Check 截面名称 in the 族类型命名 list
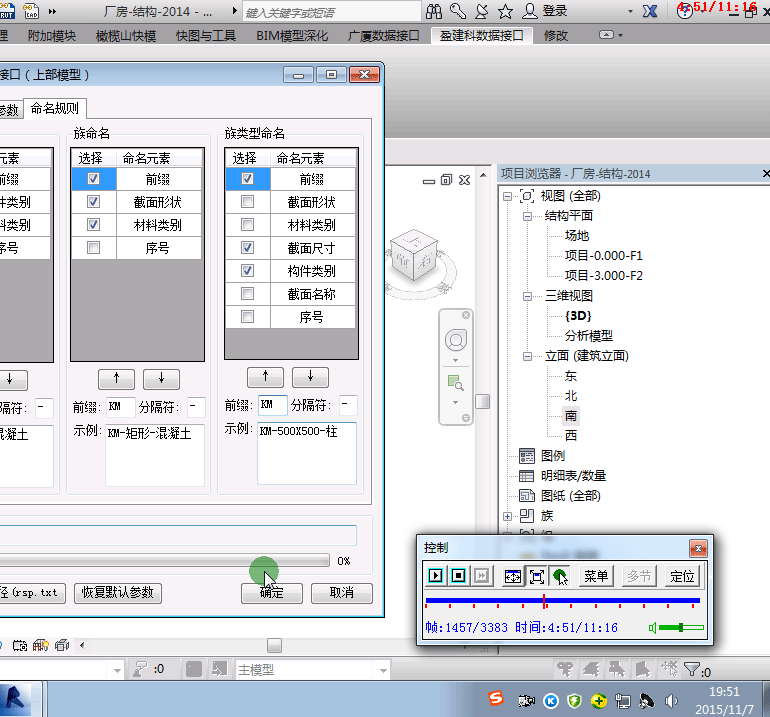 247,294
